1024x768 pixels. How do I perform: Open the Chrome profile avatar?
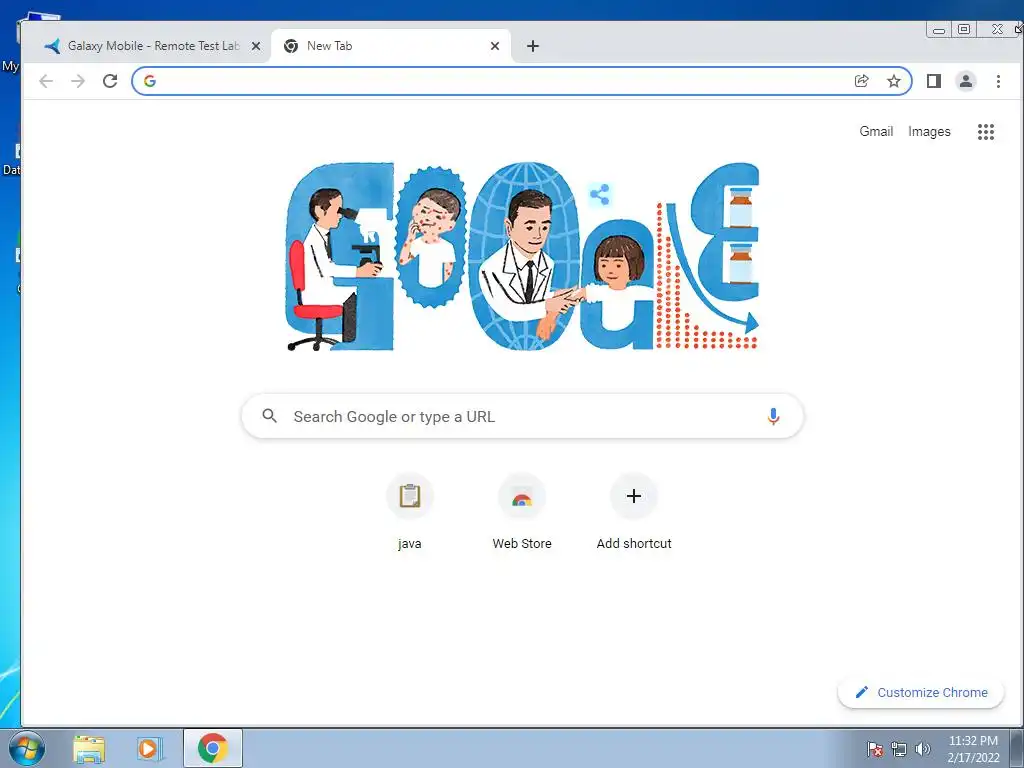[x=965, y=81]
